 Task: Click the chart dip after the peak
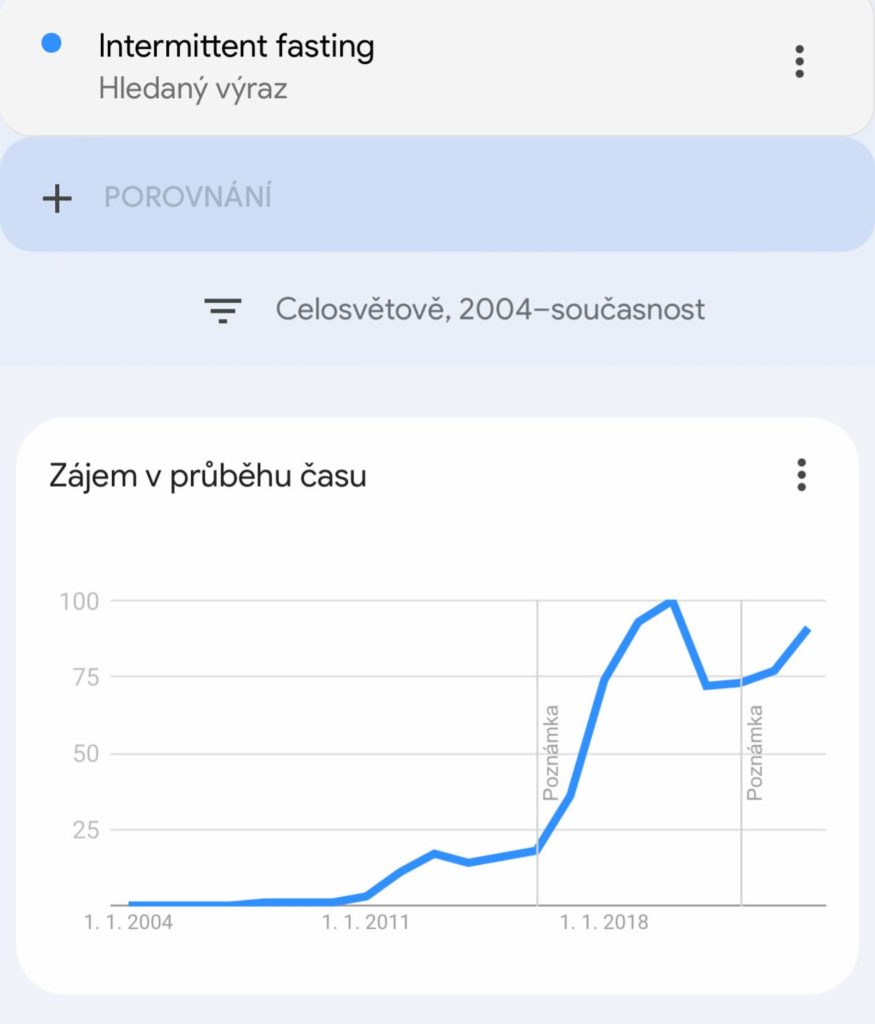coord(706,686)
